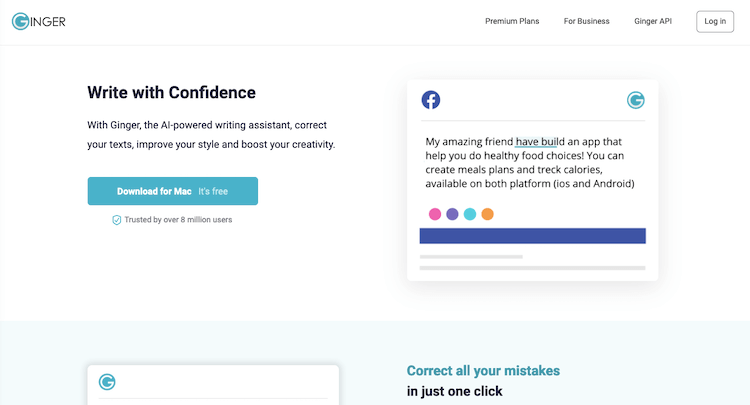The image size is (750, 405).
Task: Click the Log in button
Action: click(x=715, y=22)
